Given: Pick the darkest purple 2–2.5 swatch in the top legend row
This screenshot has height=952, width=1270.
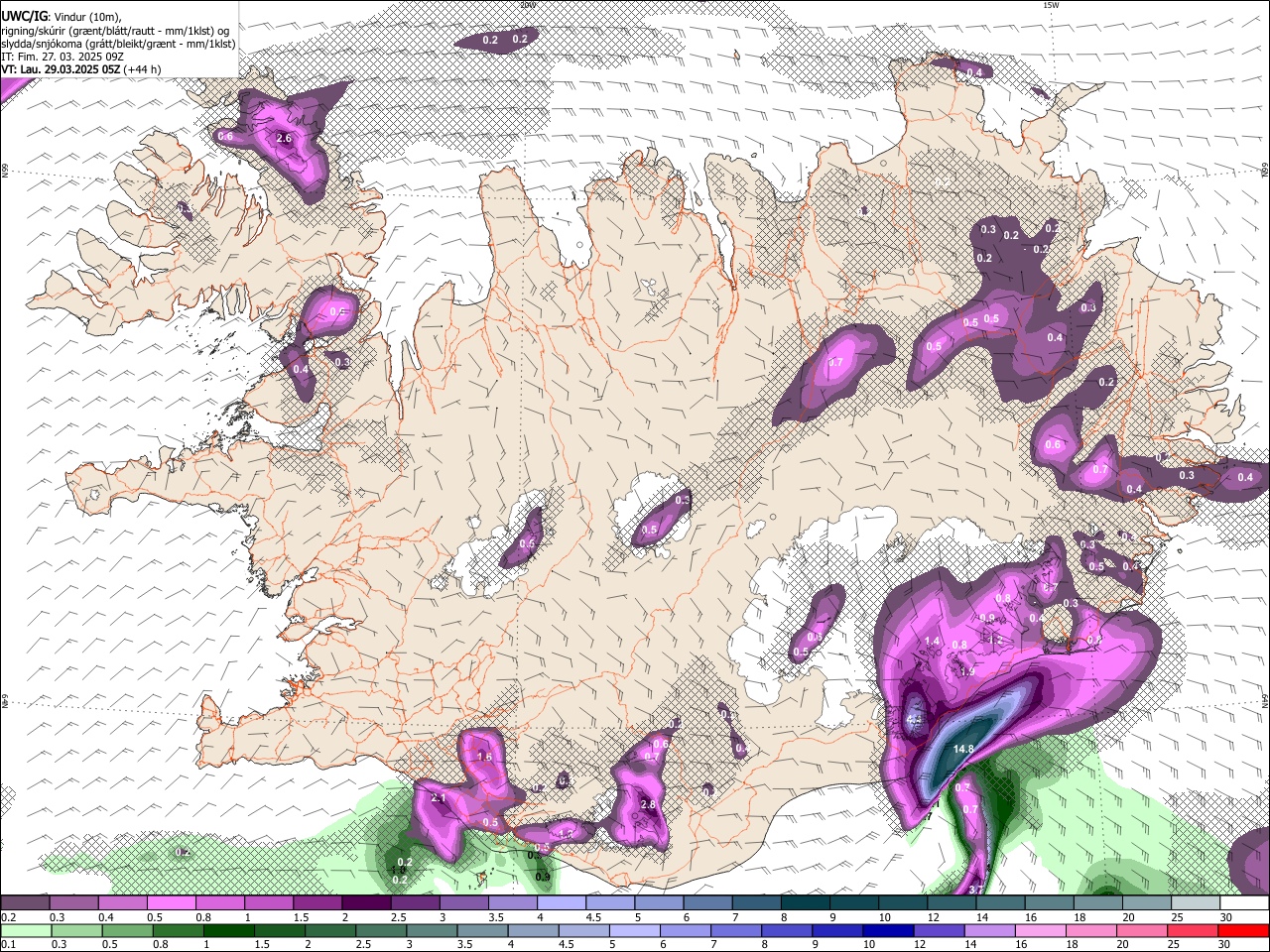Looking at the screenshot, I should coord(366,902).
